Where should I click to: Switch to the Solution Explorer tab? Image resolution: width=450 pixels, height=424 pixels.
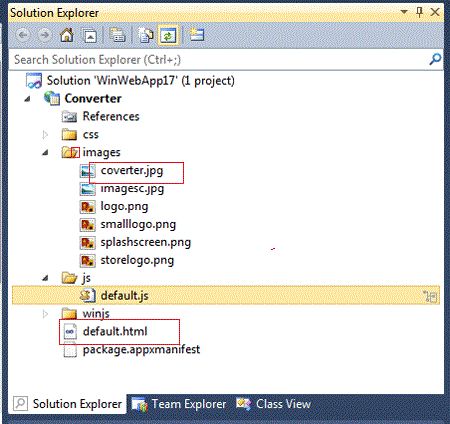pos(68,404)
